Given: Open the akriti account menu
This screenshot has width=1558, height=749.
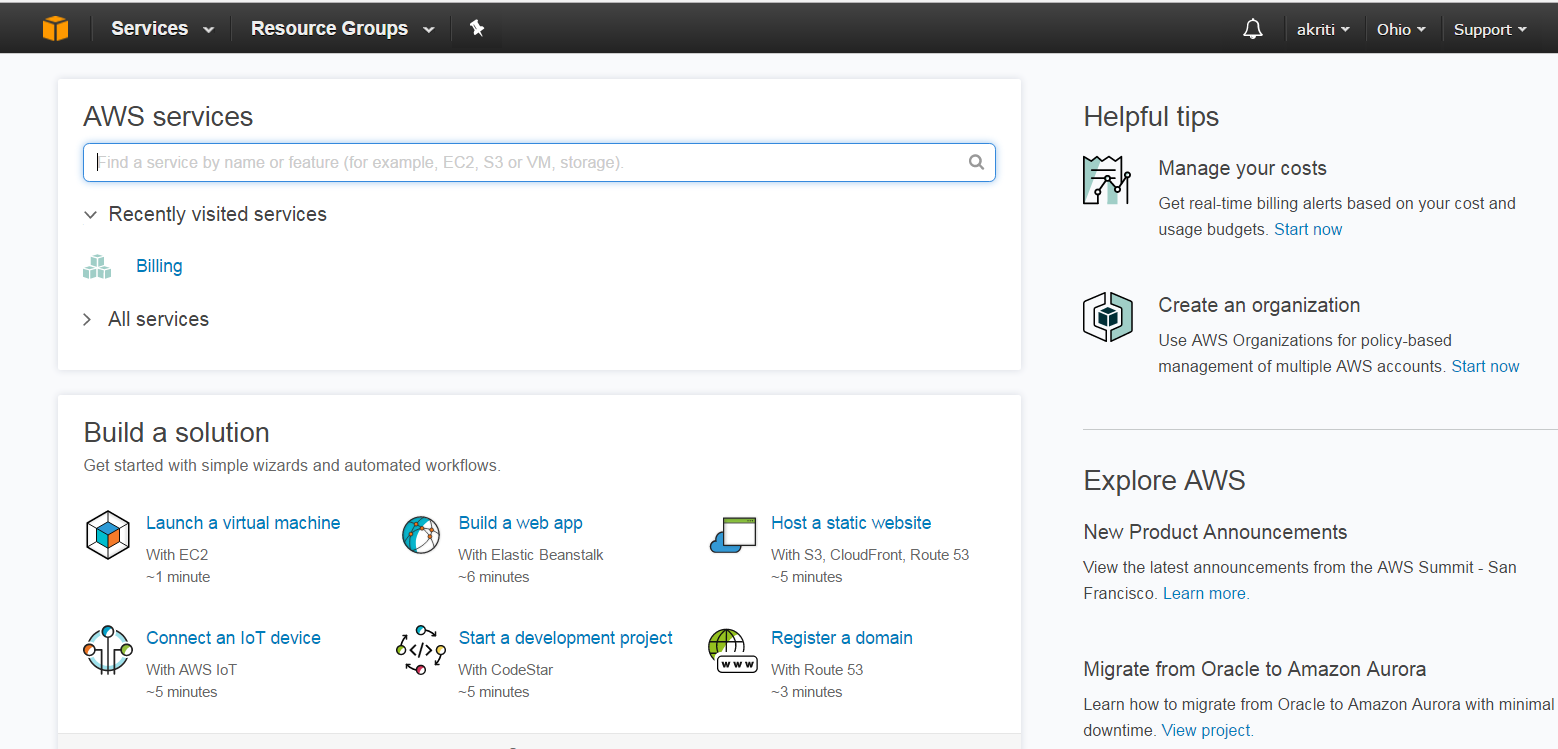Looking at the screenshot, I should tap(1323, 29).
